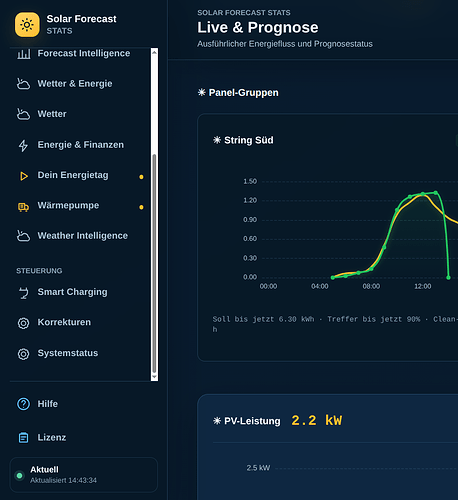The image size is (458, 500).
Task: Click the Panel-Gruppen section heading
Action: (x=243, y=93)
